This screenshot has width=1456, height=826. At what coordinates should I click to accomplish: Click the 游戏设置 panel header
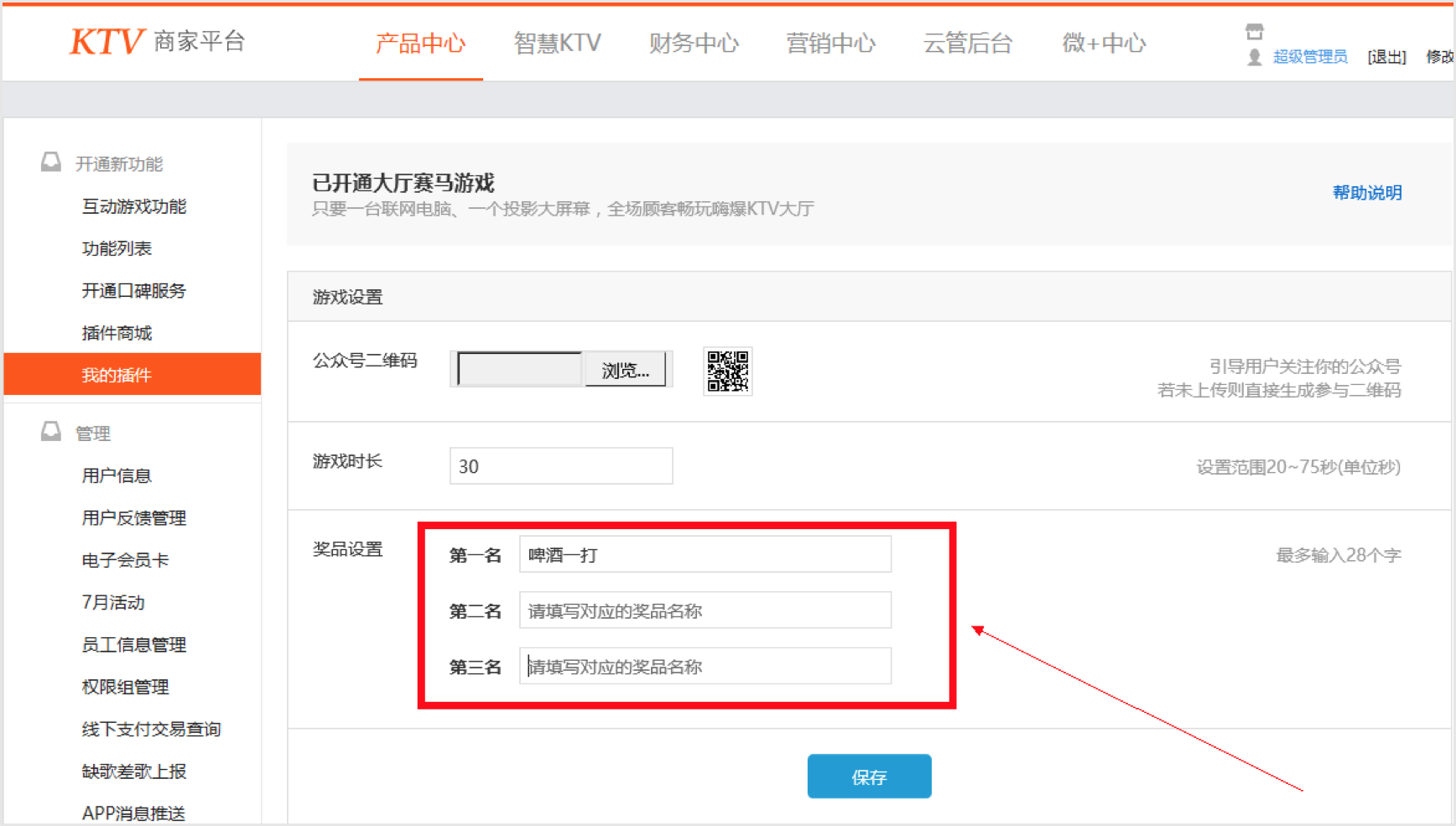pyautogui.click(x=347, y=297)
